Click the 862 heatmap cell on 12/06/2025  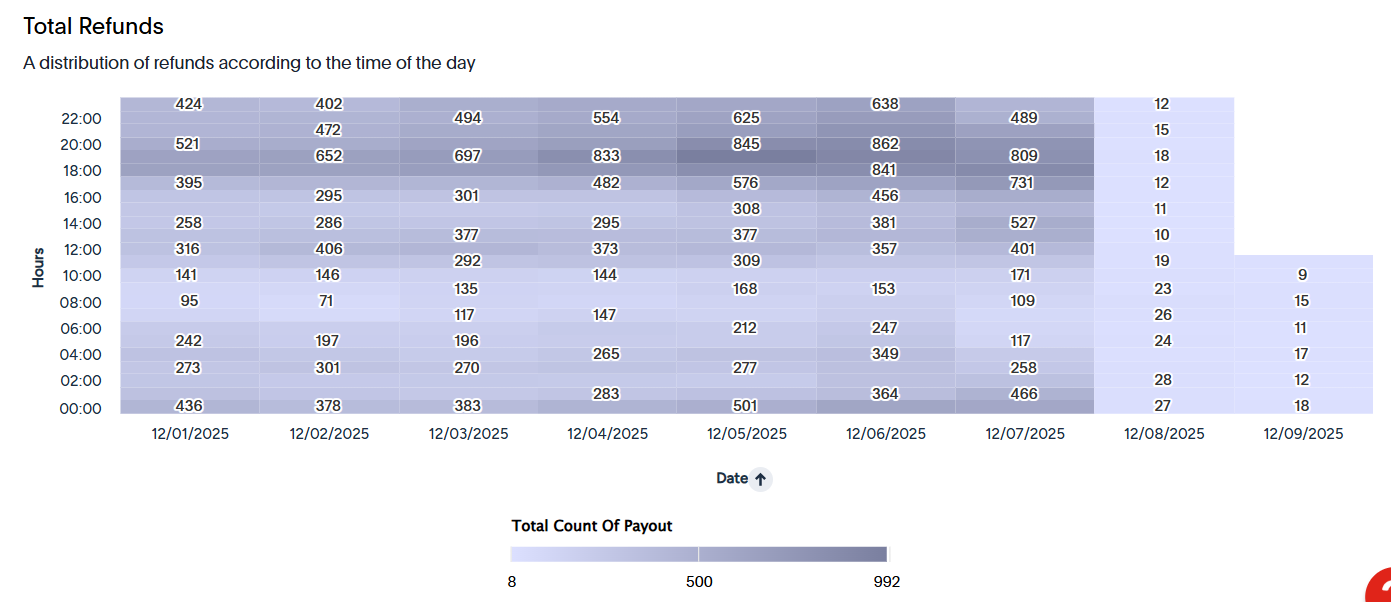click(x=885, y=144)
